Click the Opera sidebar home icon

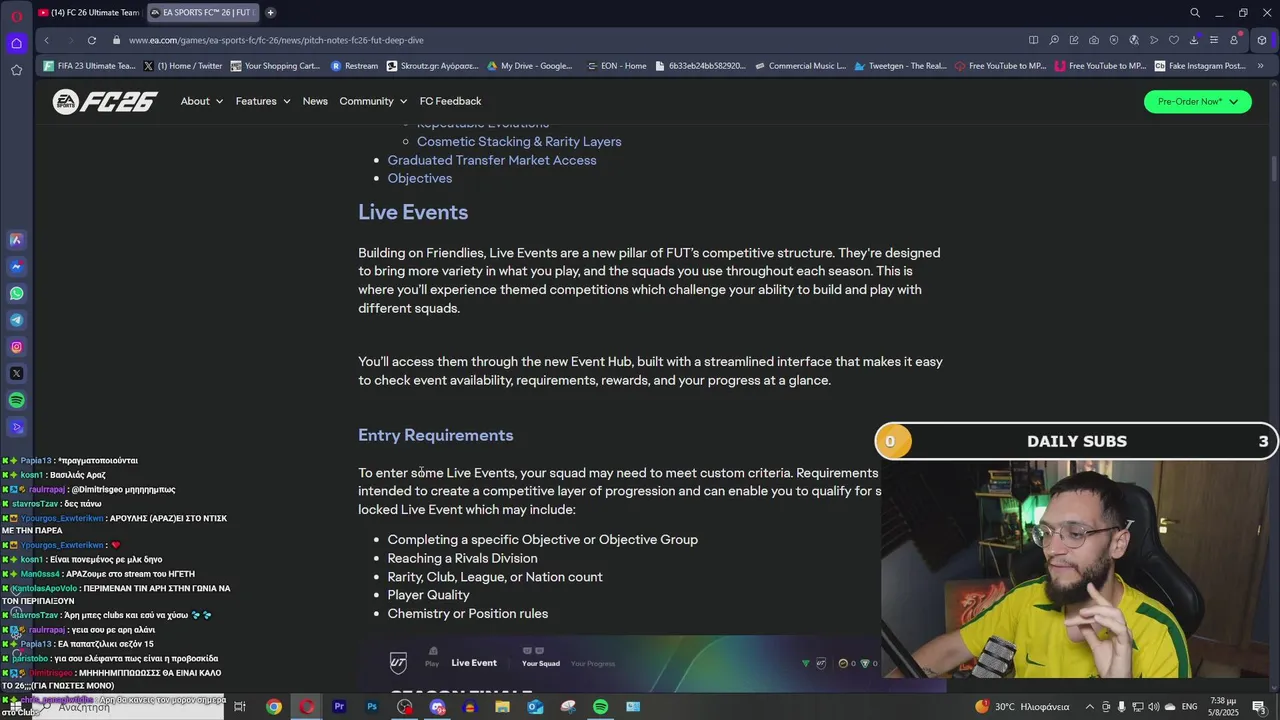click(x=16, y=43)
